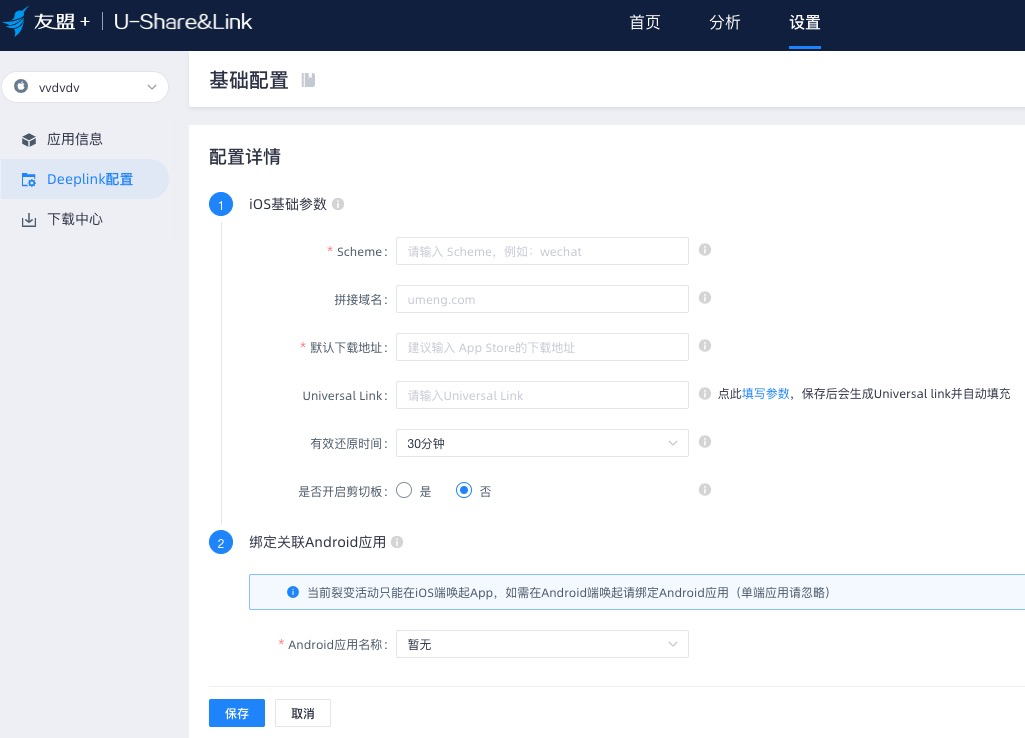Viewport: 1025px width, 738px height.
Task: Click the 基础配置 page title
Action: [x=249, y=80]
